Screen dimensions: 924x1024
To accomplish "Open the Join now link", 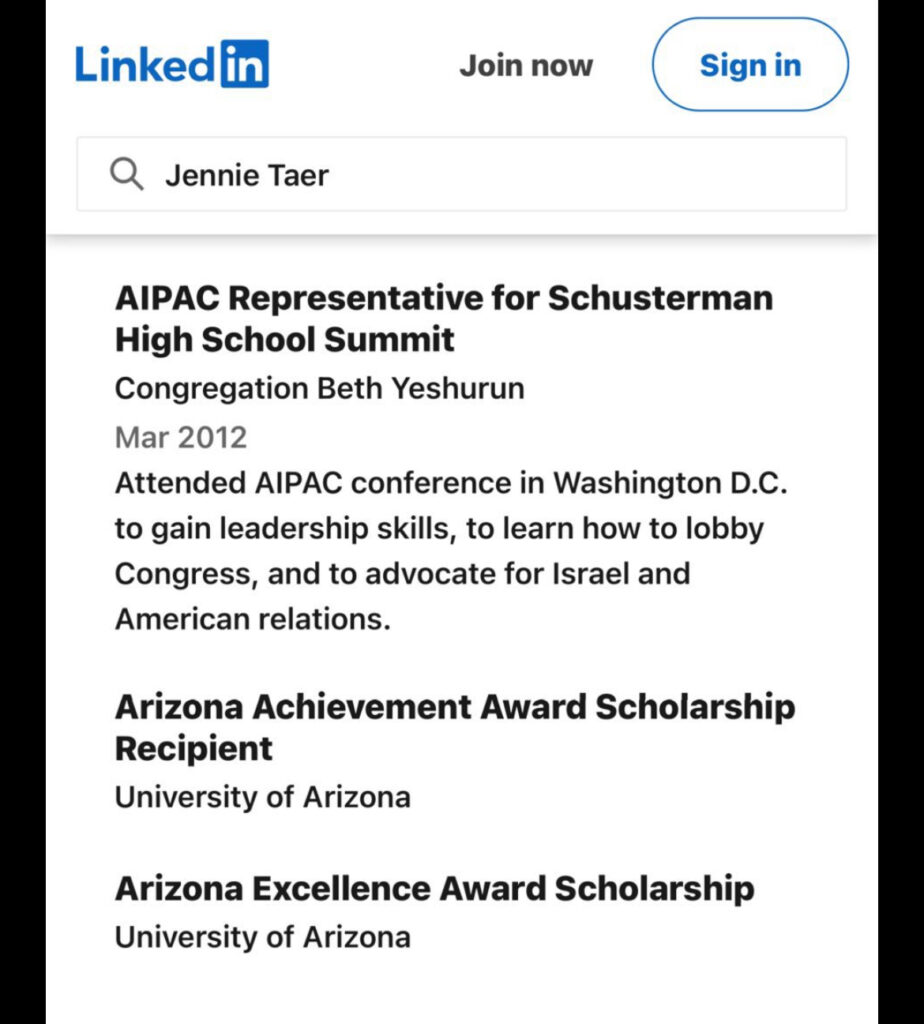I will 526,65.
